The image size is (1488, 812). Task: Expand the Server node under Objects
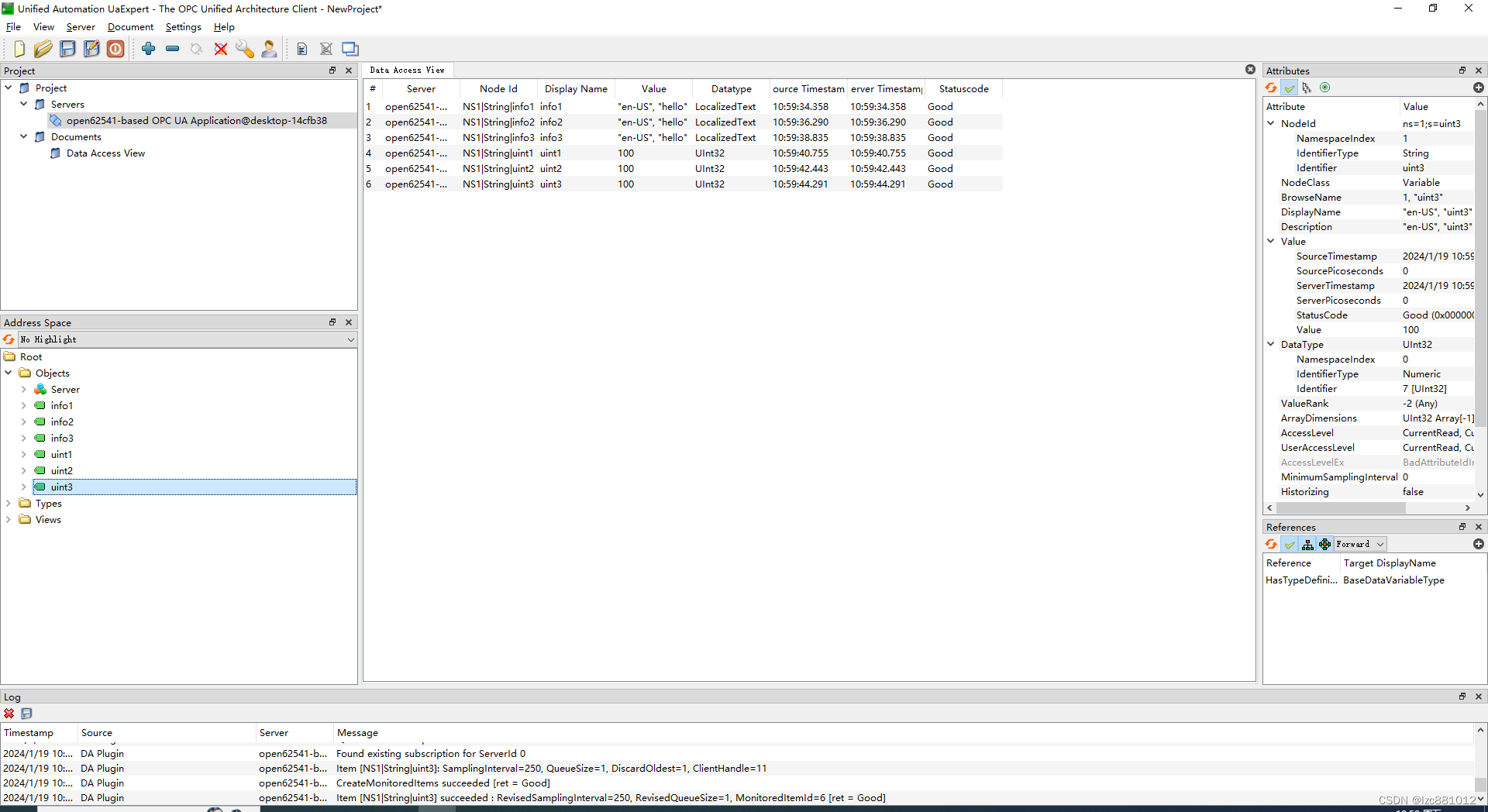tap(24, 389)
